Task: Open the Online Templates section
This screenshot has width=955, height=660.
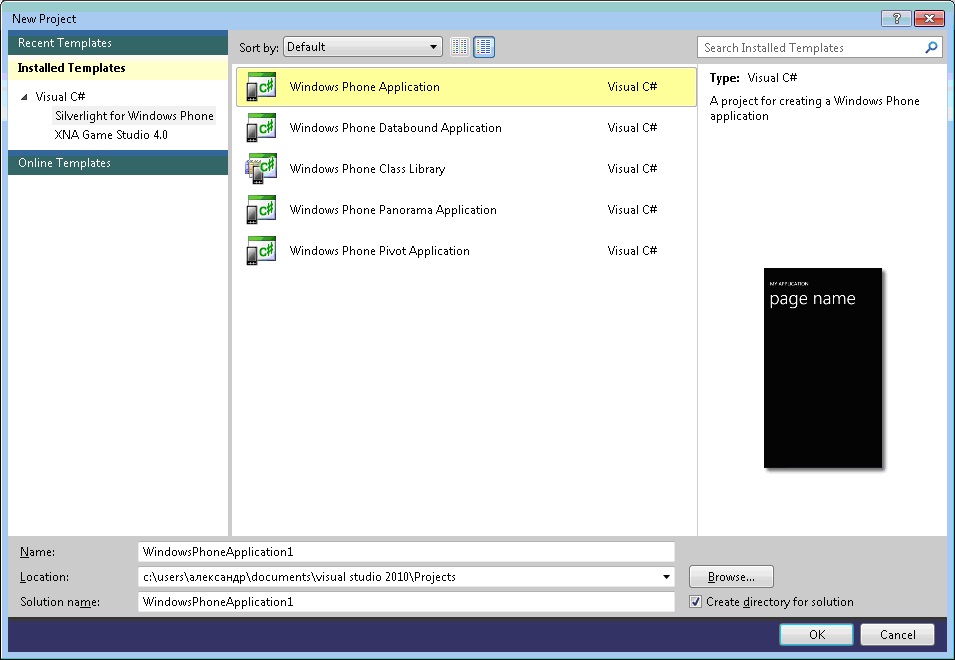Action: coord(118,163)
